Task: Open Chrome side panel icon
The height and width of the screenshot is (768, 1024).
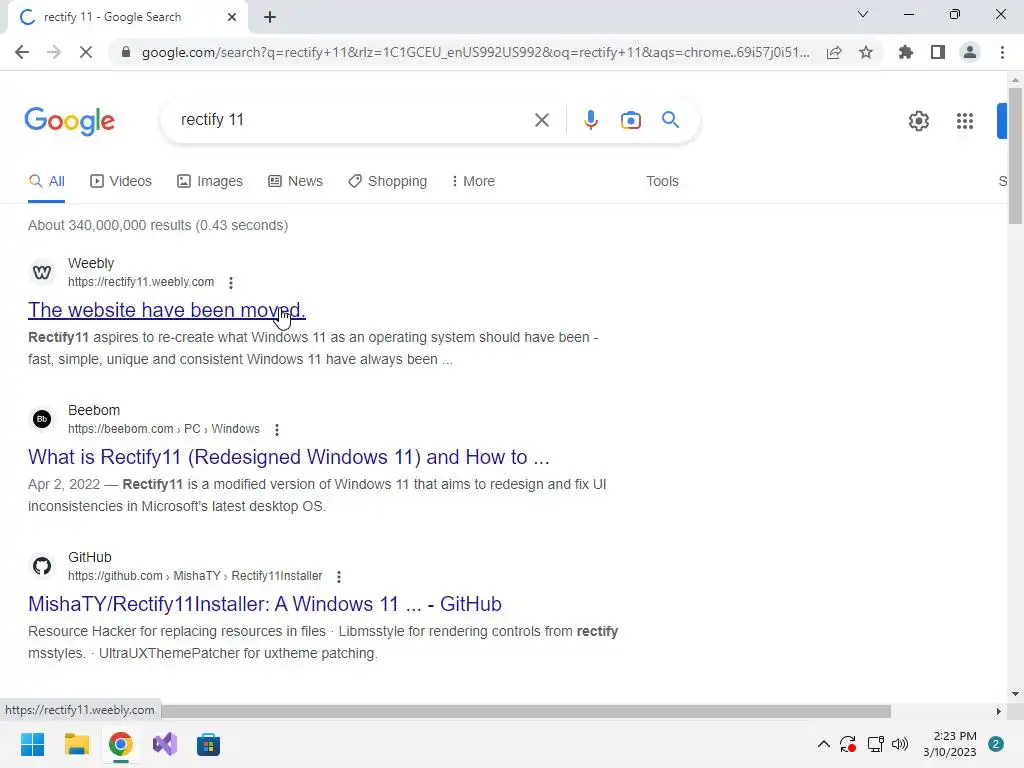Action: [x=938, y=52]
